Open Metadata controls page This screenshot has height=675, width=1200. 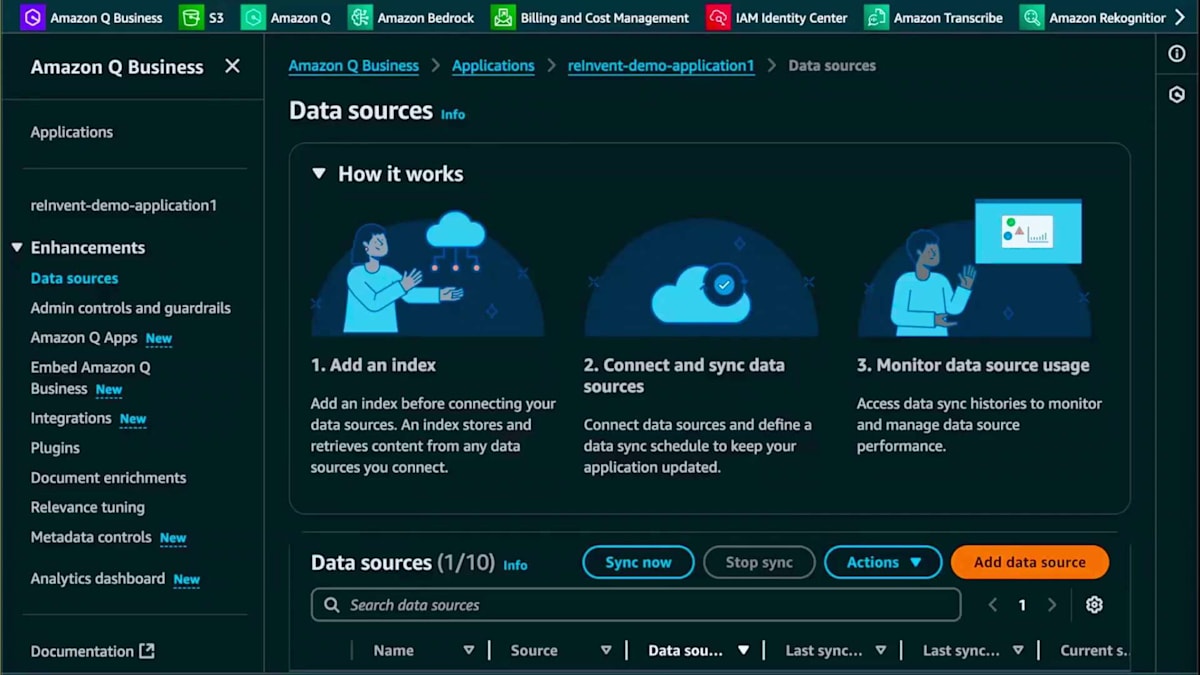click(x=91, y=537)
